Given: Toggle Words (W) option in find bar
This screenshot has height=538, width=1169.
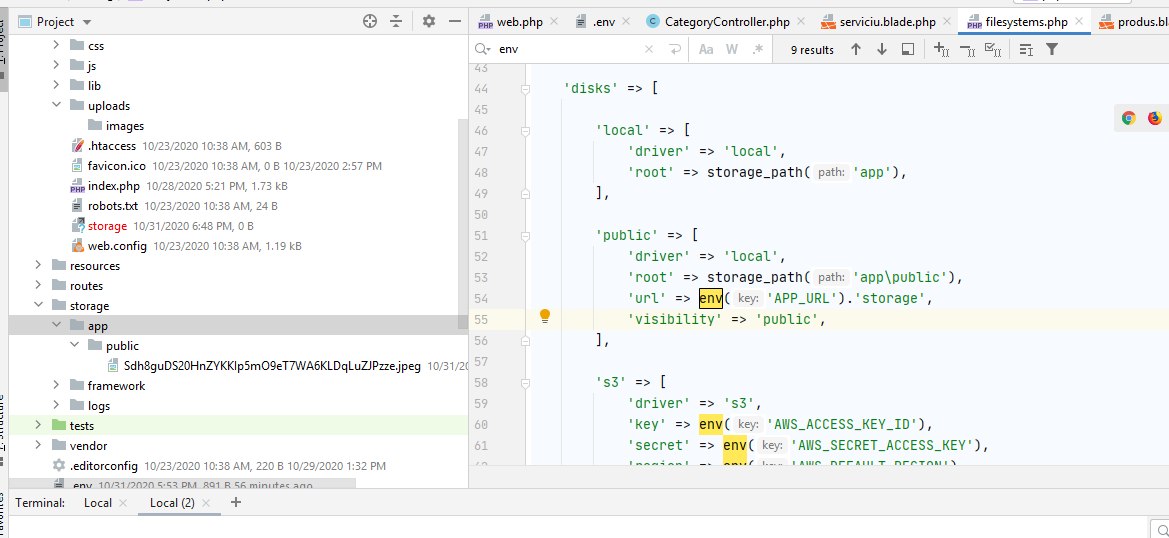Looking at the screenshot, I should coord(732,49).
